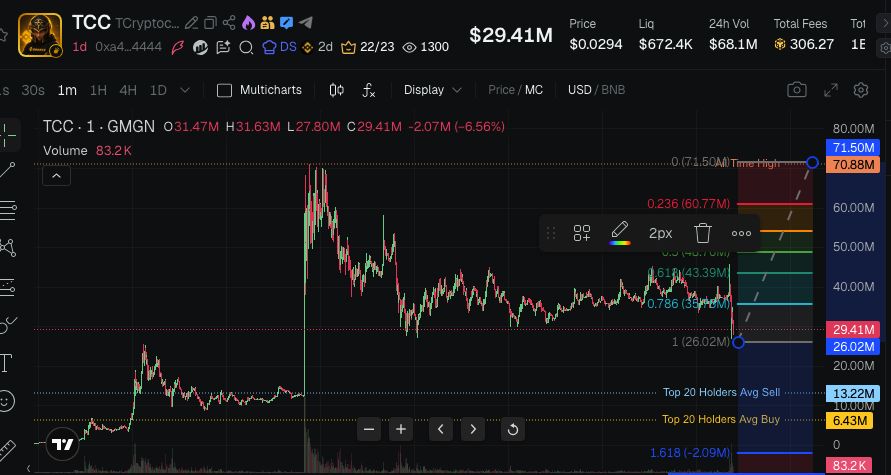The image size is (891, 475).
Task: Select the Text annotation tool
Action: 6,363
